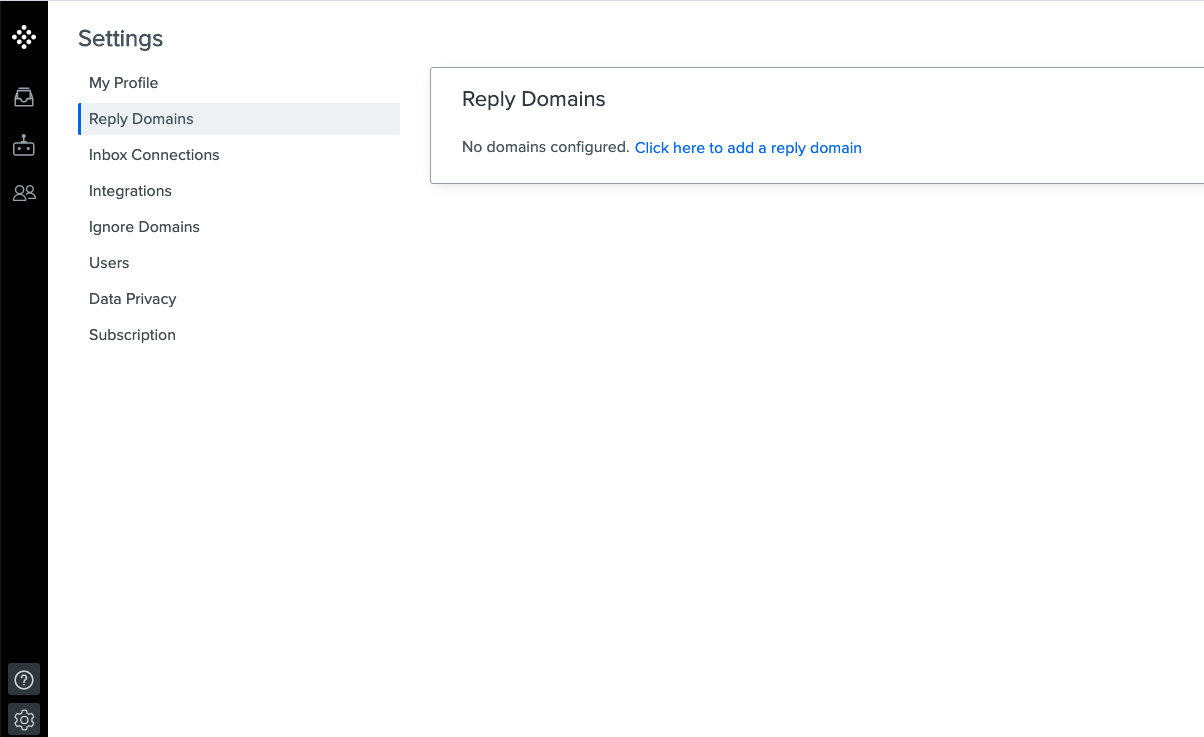The image size is (1204, 737).
Task: Open the Ignore Domains section
Action: (144, 227)
